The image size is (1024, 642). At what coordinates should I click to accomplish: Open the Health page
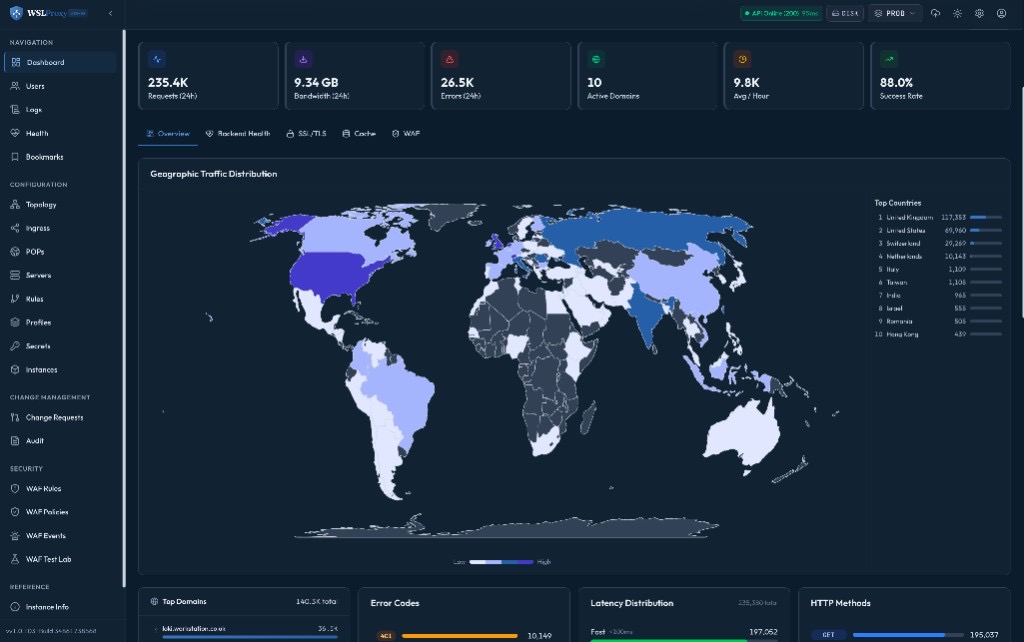pos(60,133)
